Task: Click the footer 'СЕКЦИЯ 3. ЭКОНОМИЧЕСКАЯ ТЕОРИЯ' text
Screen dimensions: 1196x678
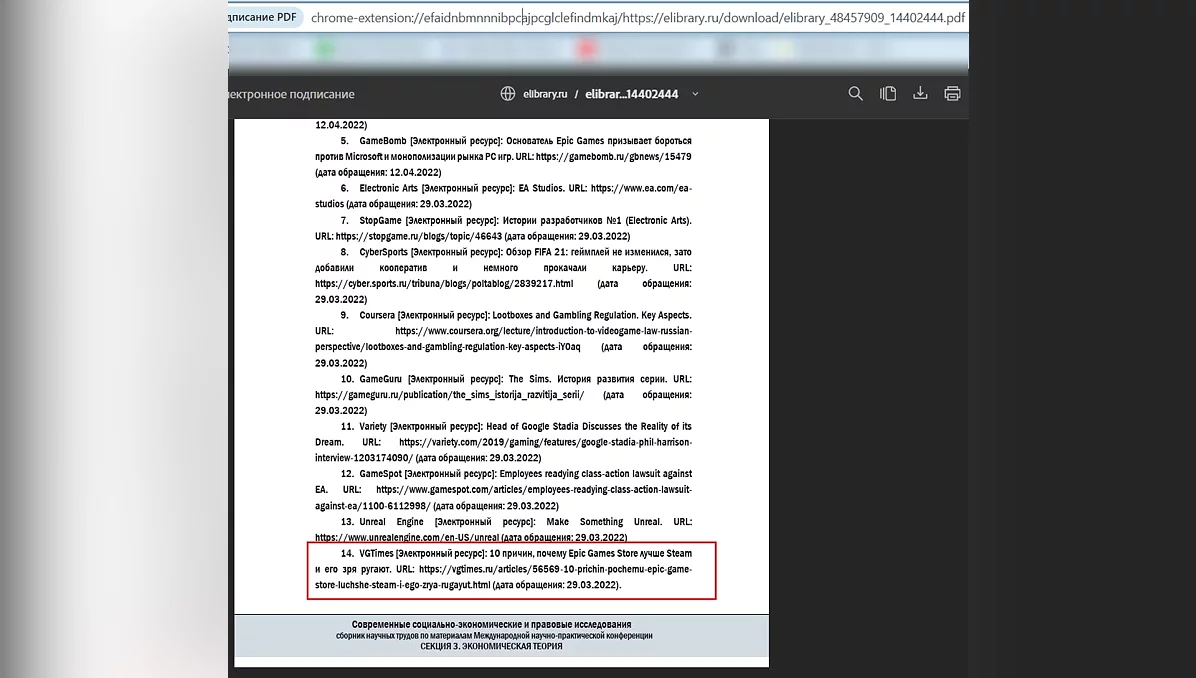Action: coord(491,647)
